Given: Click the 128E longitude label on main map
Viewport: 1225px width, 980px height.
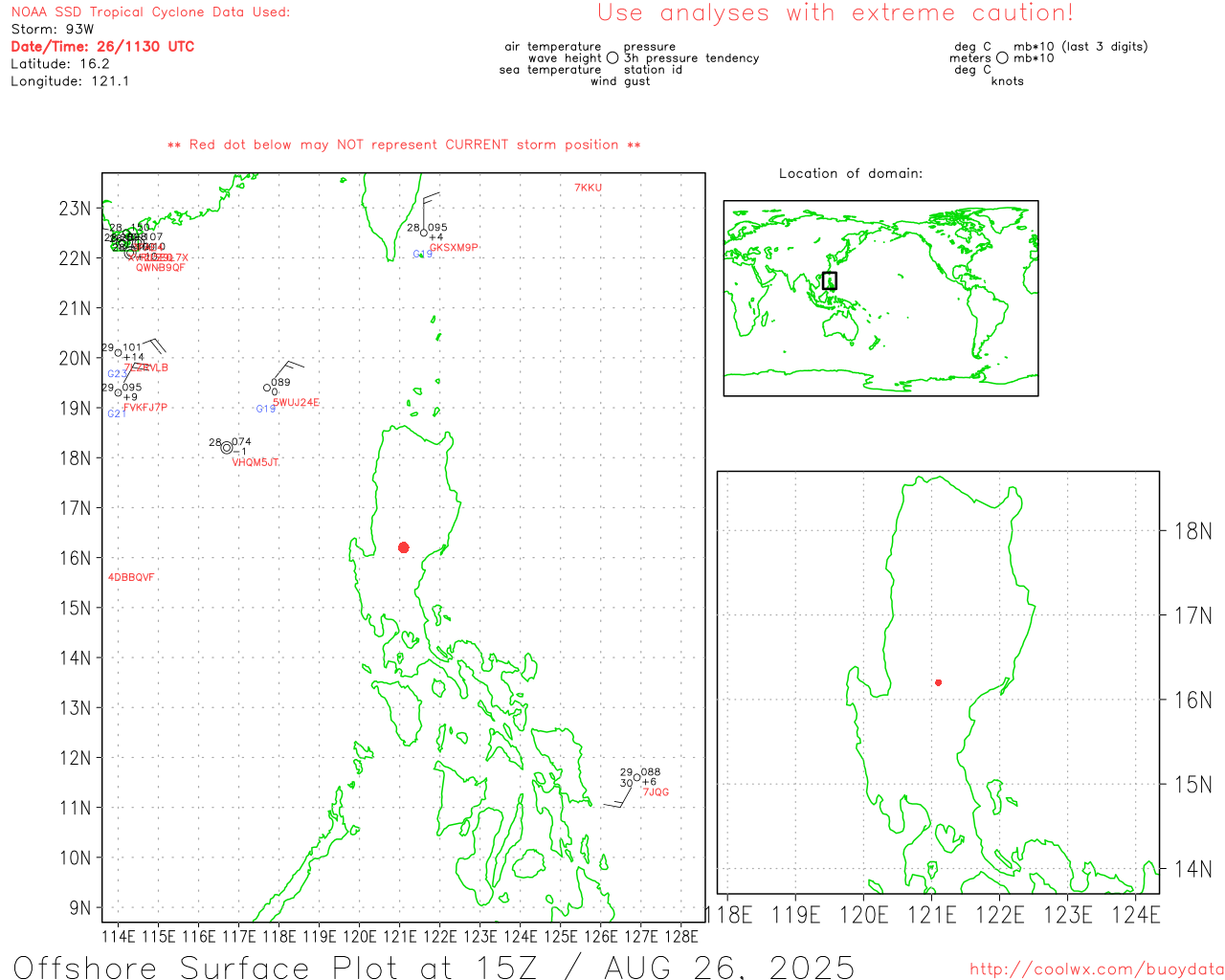Looking at the screenshot, I should click(681, 936).
